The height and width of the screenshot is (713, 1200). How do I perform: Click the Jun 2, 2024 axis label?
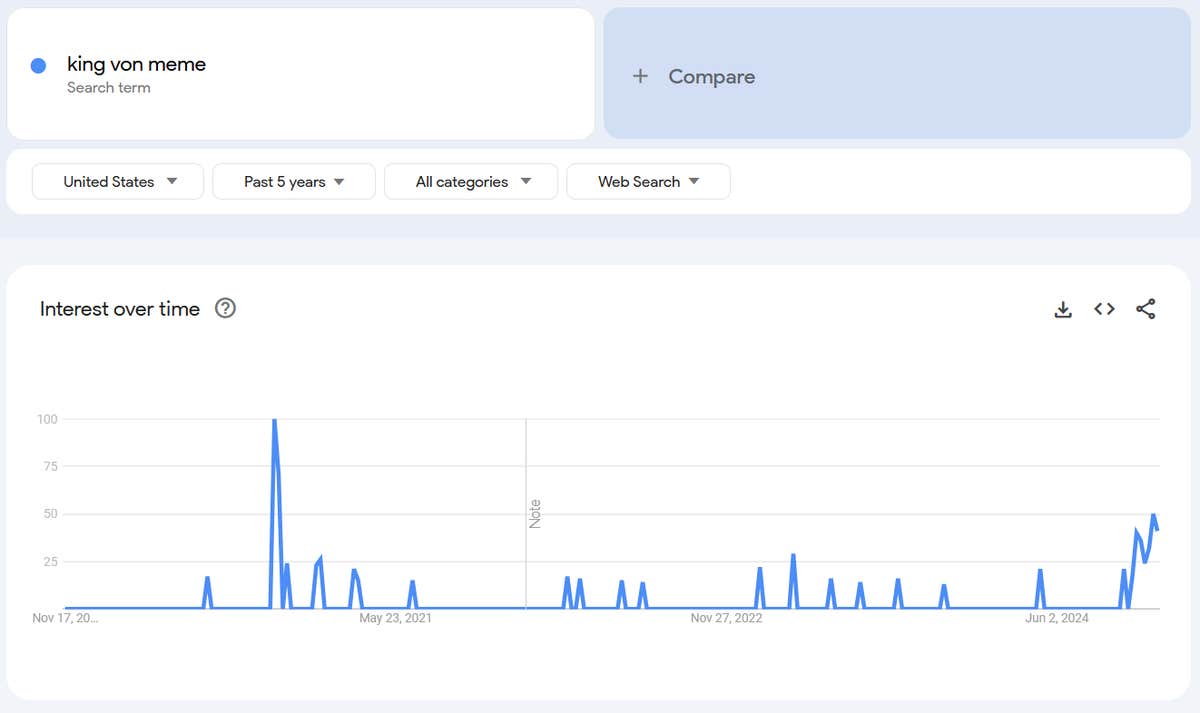pos(1057,618)
